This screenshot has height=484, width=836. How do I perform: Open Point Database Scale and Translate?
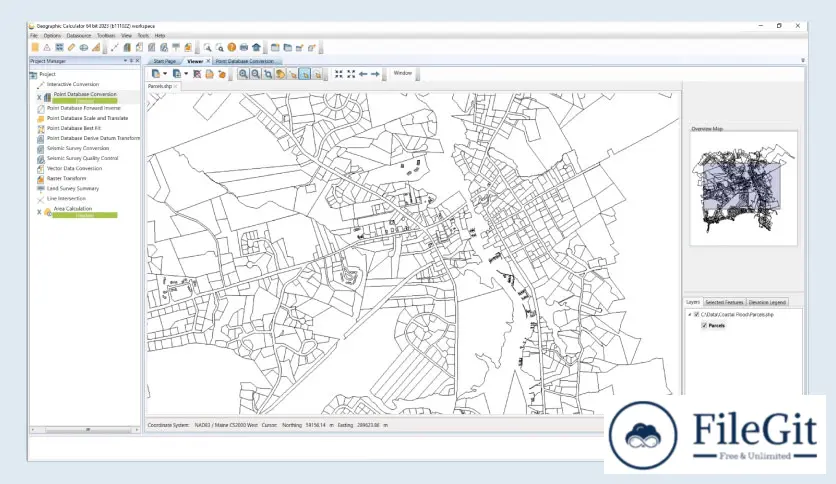point(87,118)
